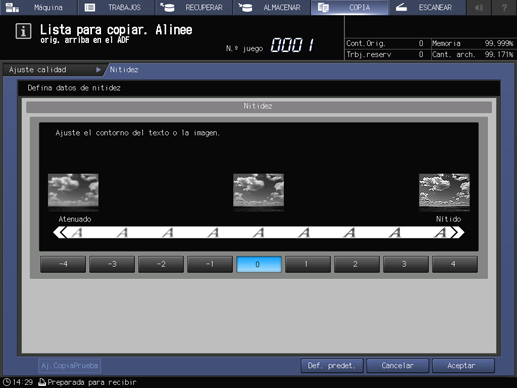Click the Cancelar button
The image size is (517, 388).
[398, 366]
